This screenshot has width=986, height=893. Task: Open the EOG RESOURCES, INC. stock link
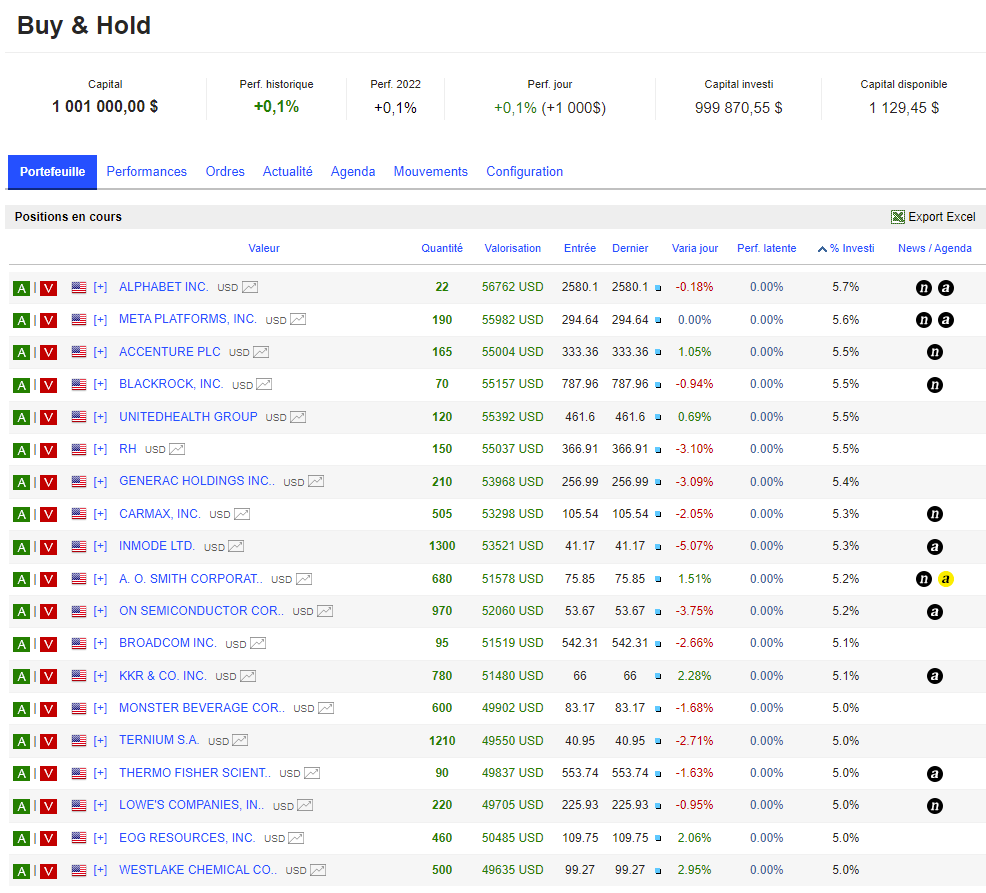(x=187, y=838)
